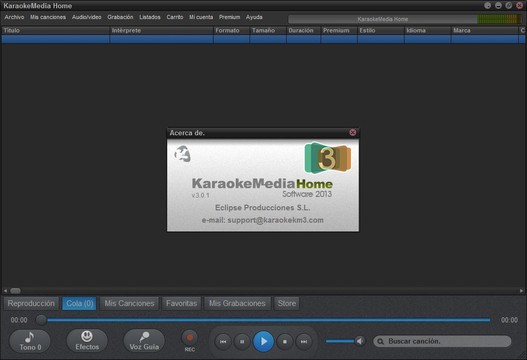Open the Tono 0 pitch control
The width and height of the screenshot is (527, 360).
[x=30, y=341]
